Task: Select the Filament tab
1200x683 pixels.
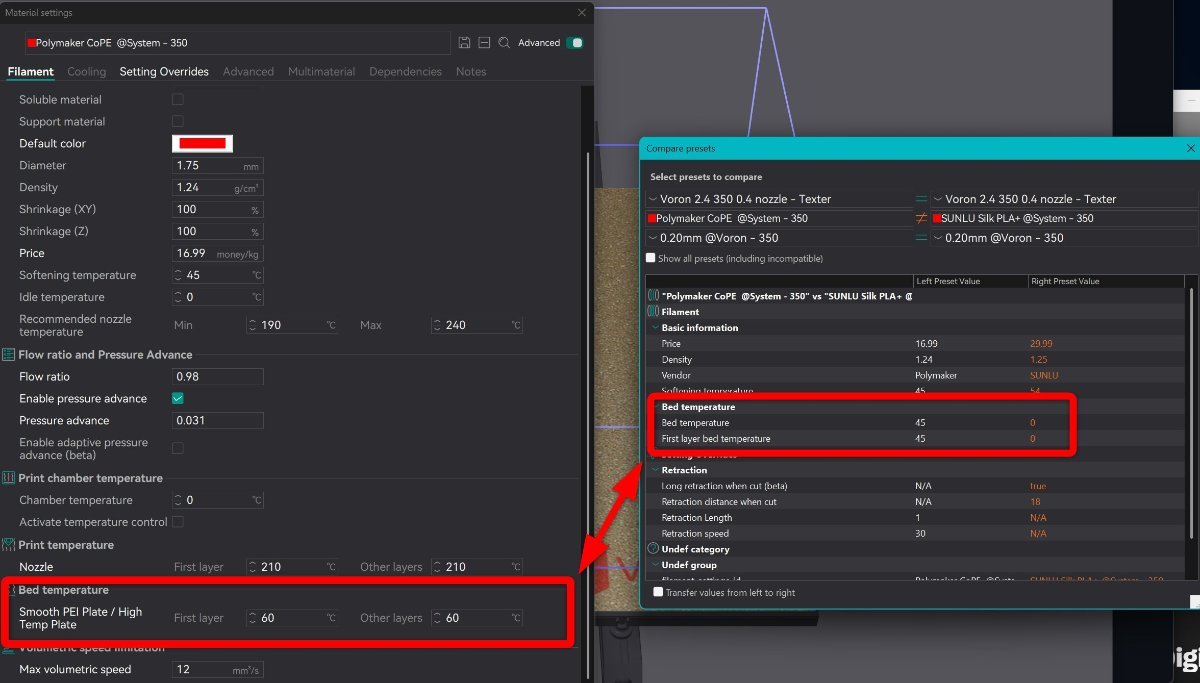Action: click(30, 72)
